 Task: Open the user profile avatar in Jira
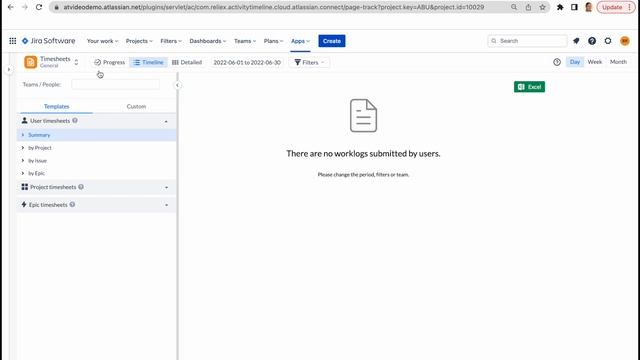coord(624,41)
